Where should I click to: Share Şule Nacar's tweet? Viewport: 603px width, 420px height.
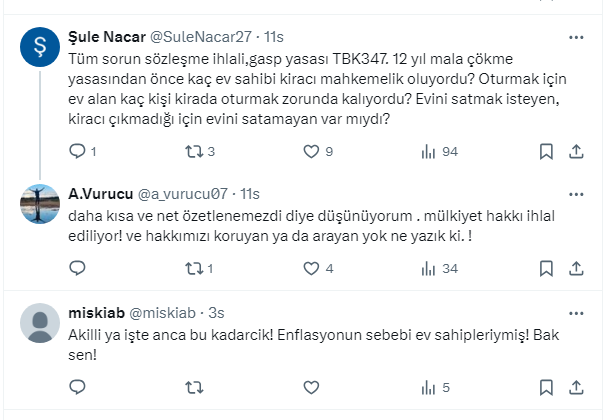click(576, 152)
